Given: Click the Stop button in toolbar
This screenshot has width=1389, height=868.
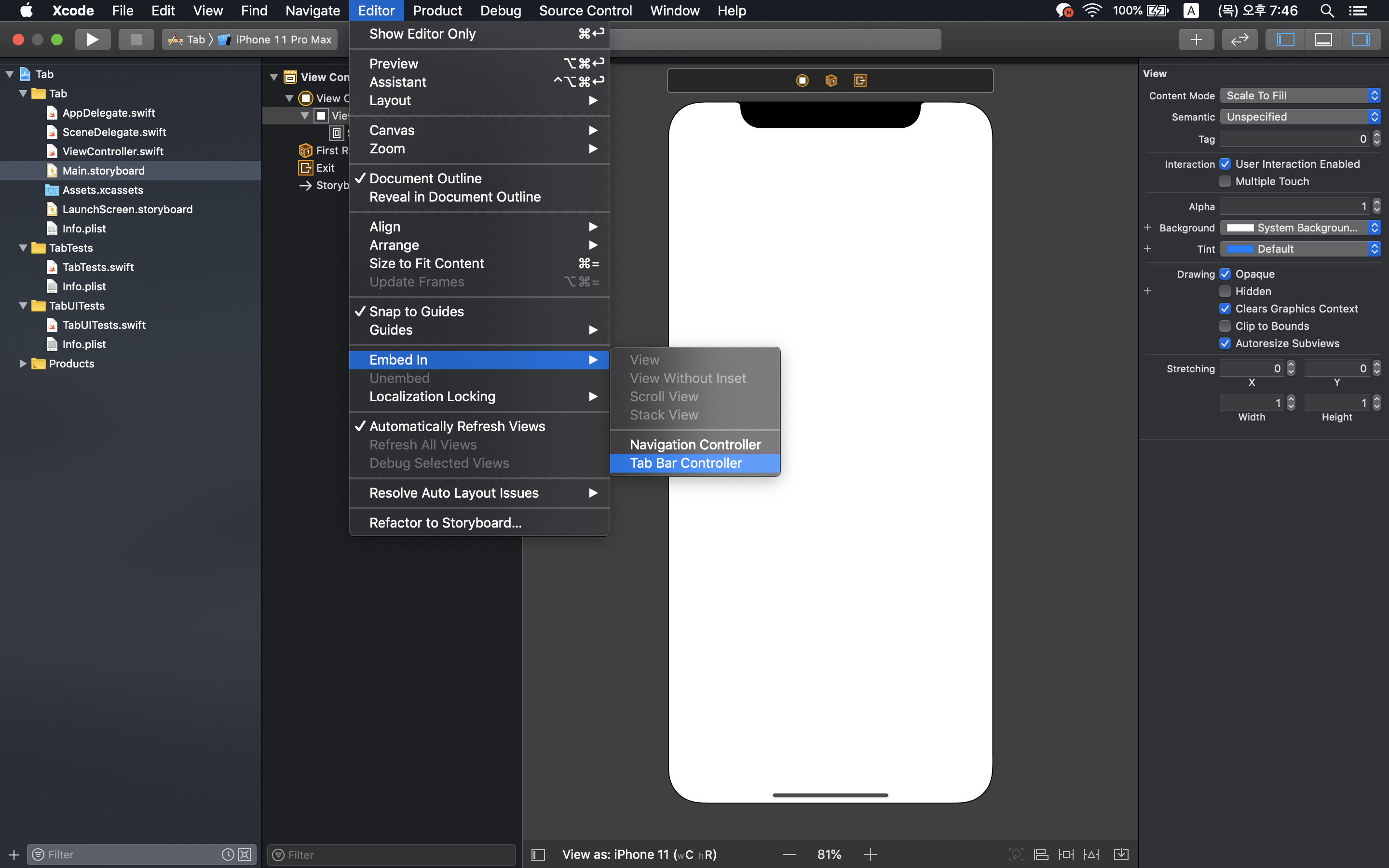Looking at the screenshot, I should (136, 39).
